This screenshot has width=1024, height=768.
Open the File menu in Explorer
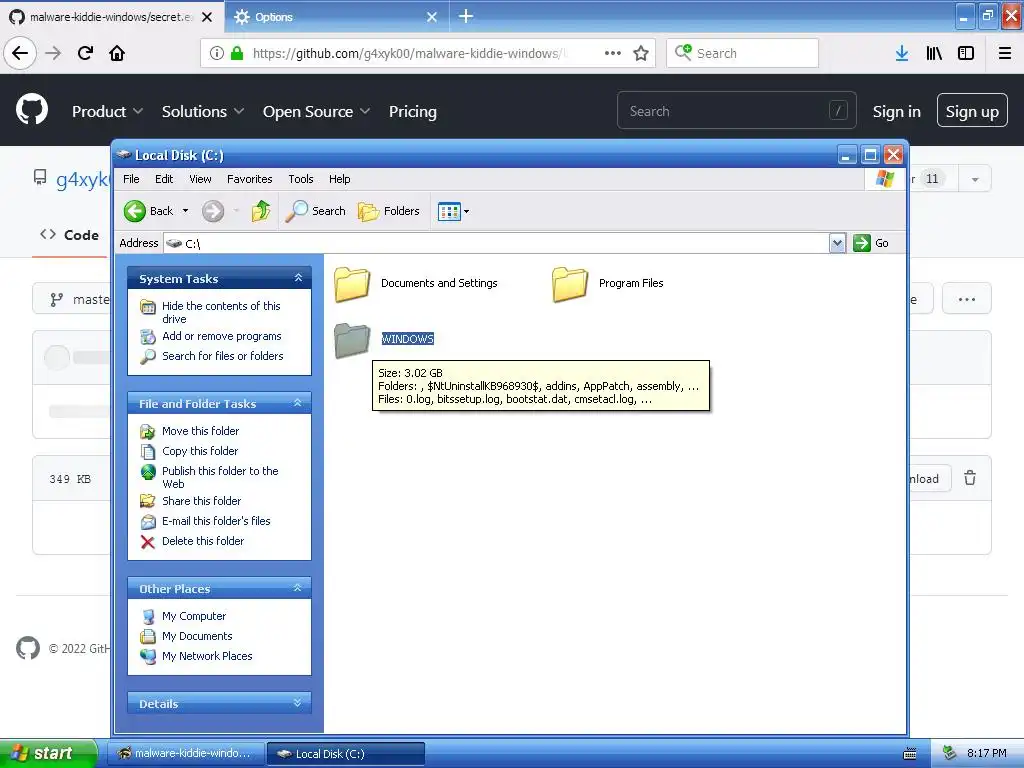[131, 179]
